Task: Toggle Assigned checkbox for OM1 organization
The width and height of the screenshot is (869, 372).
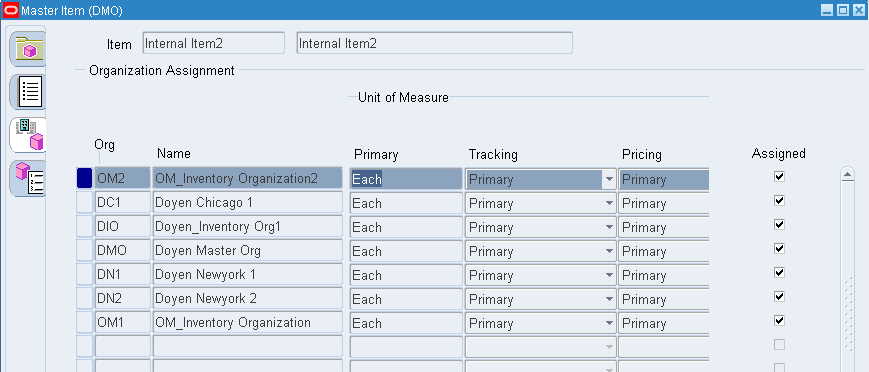Action: 779,320
